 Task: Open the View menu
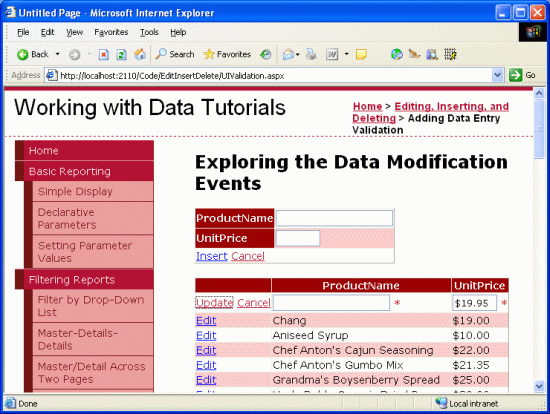tap(75, 32)
